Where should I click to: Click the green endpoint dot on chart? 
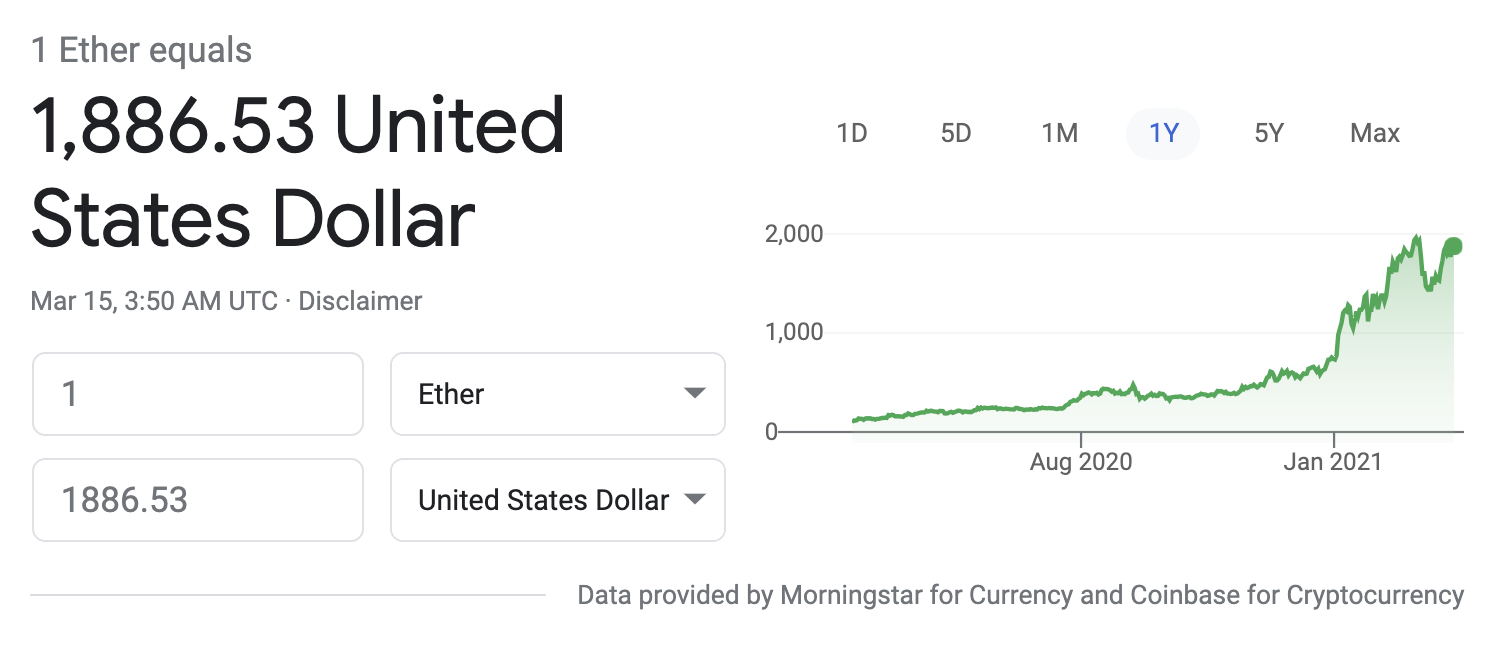coord(1453,247)
